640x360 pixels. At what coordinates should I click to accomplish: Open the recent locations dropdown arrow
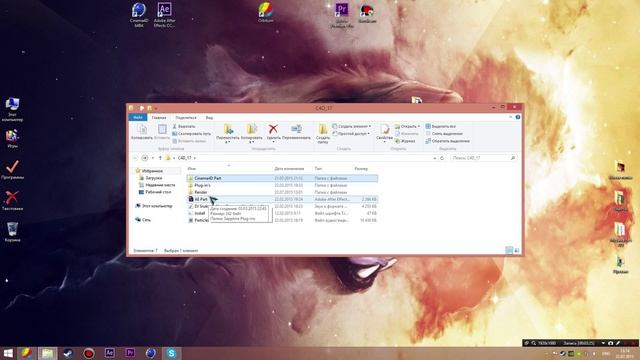click(x=153, y=158)
